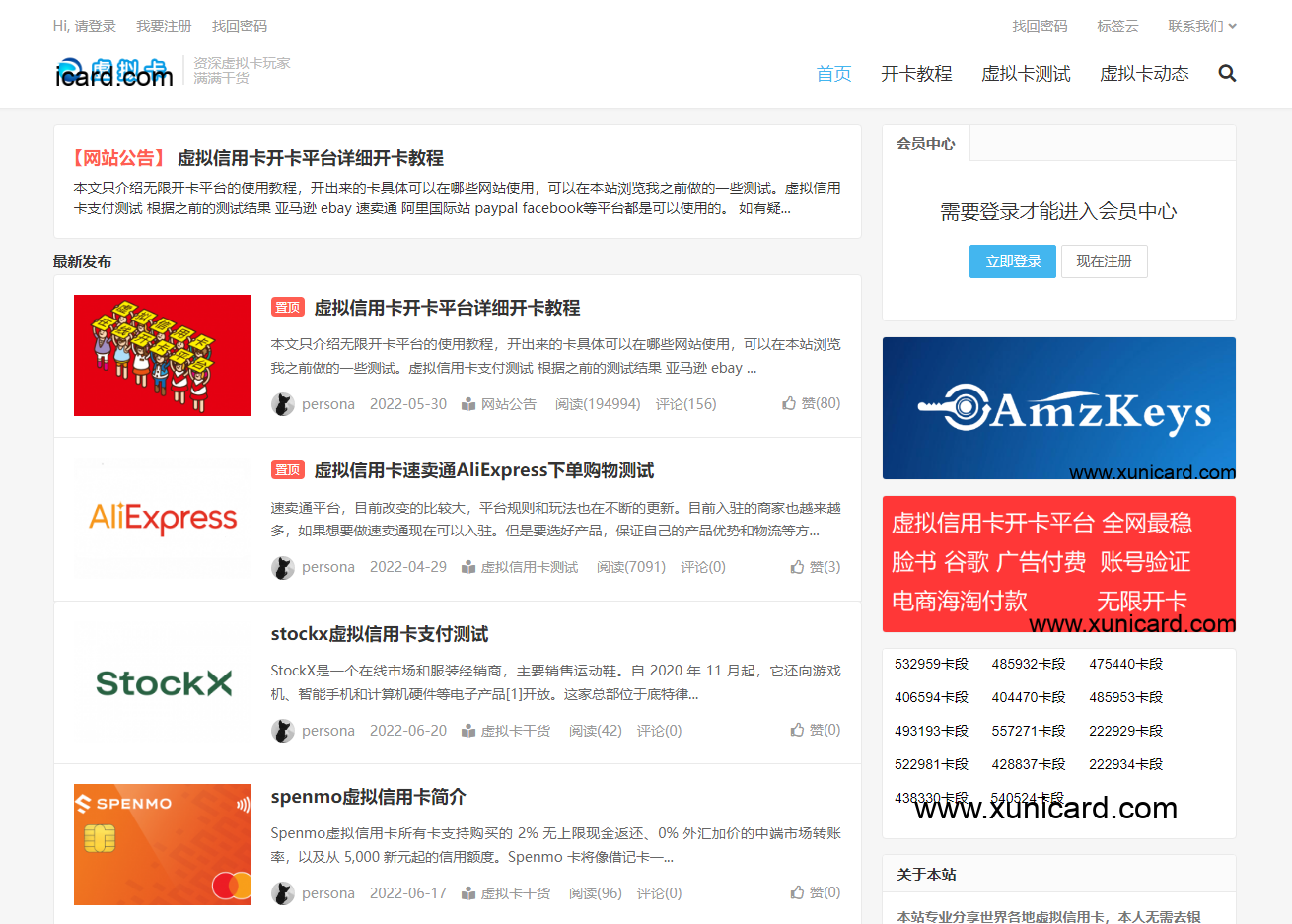Click the 请登录 link at top left
The image size is (1292, 924).
click(x=95, y=26)
